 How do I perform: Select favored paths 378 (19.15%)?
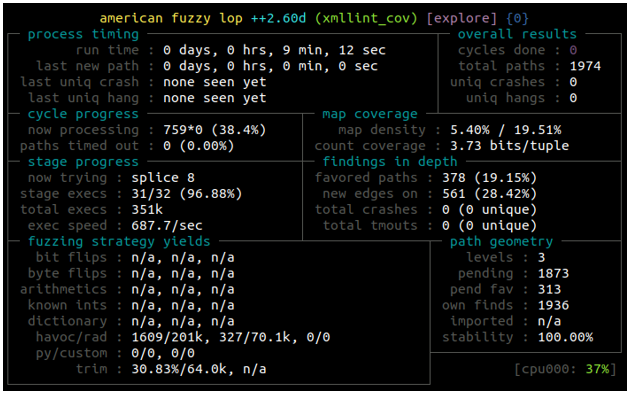[x=490, y=178]
